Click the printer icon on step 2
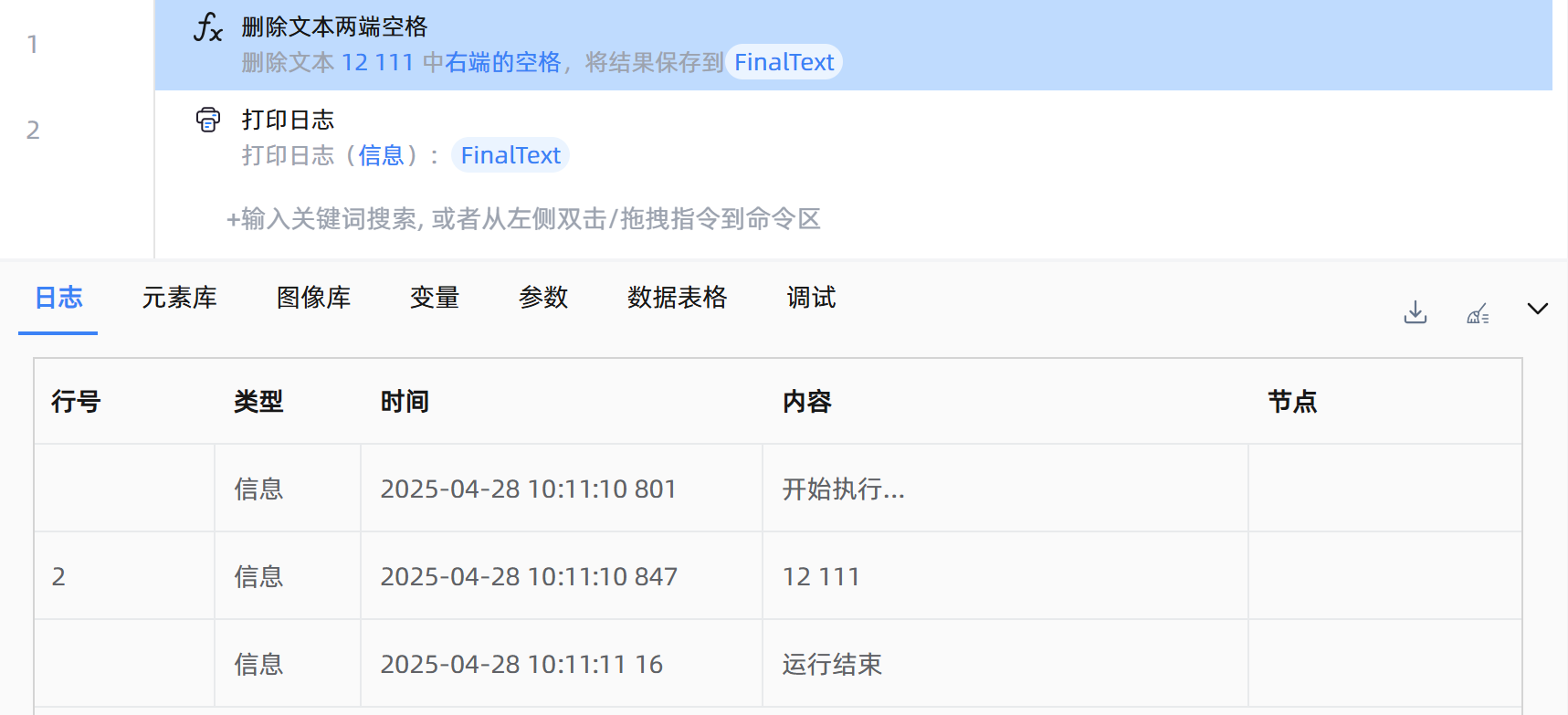Viewport: 1568px width, 715px height. coord(208,120)
